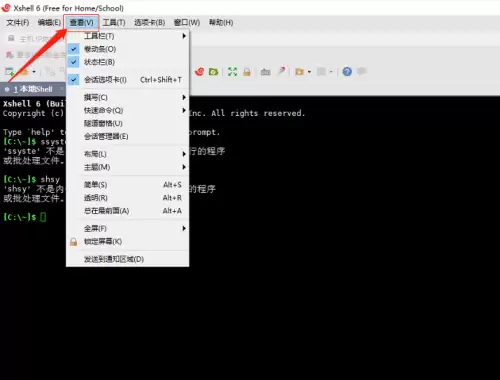
Task: Select 锁定屏幕(K) lock screen entry
Action: 128,241
